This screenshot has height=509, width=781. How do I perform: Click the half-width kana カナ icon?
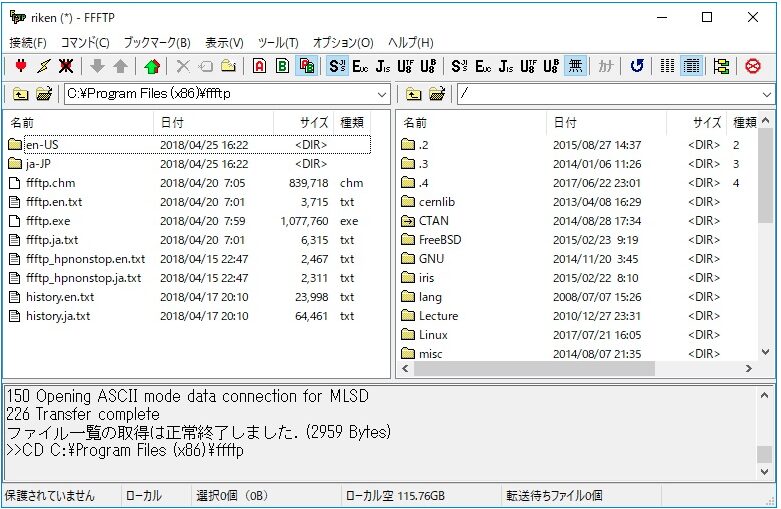tap(606, 66)
